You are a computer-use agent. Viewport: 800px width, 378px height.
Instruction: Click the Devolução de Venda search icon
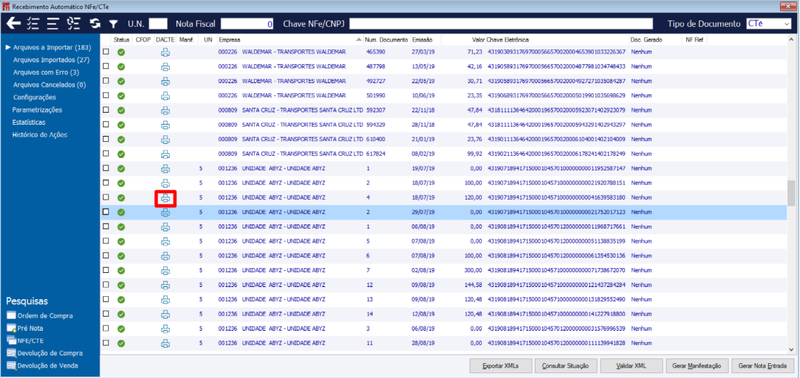tap(11, 366)
